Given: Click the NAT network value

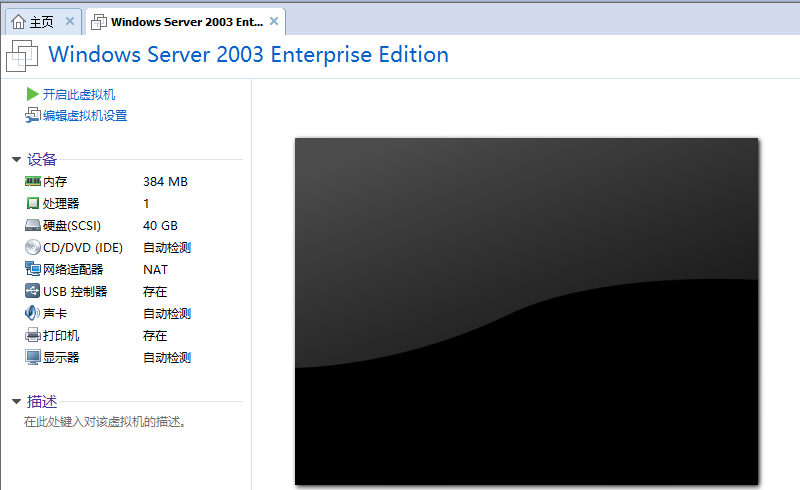Looking at the screenshot, I should point(155,270).
